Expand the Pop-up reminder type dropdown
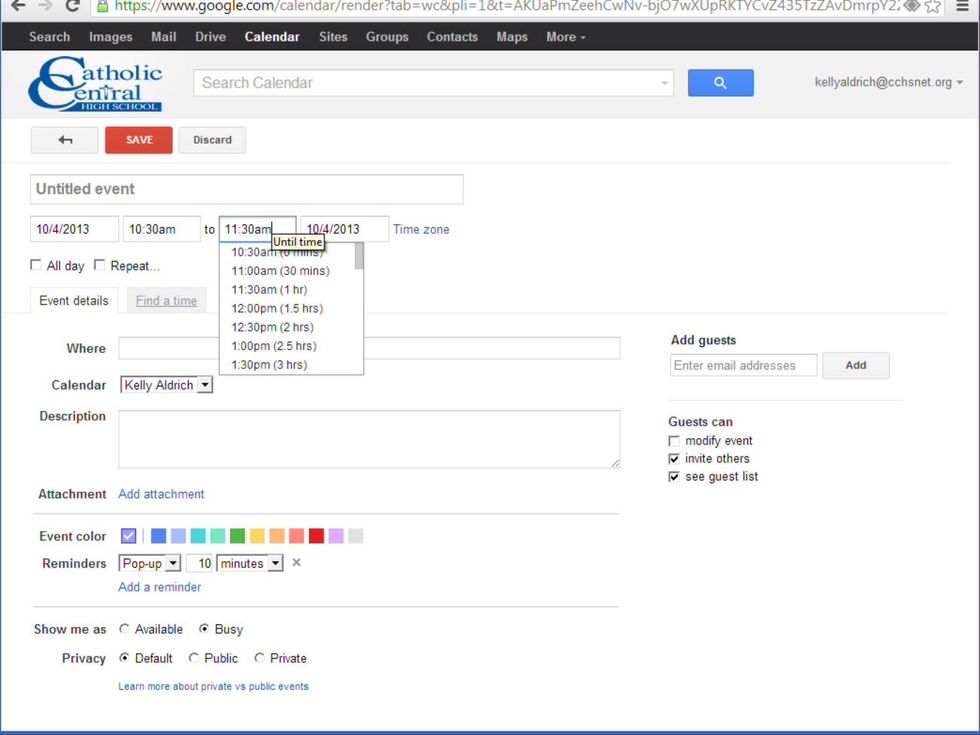This screenshot has height=735, width=980. click(150, 563)
